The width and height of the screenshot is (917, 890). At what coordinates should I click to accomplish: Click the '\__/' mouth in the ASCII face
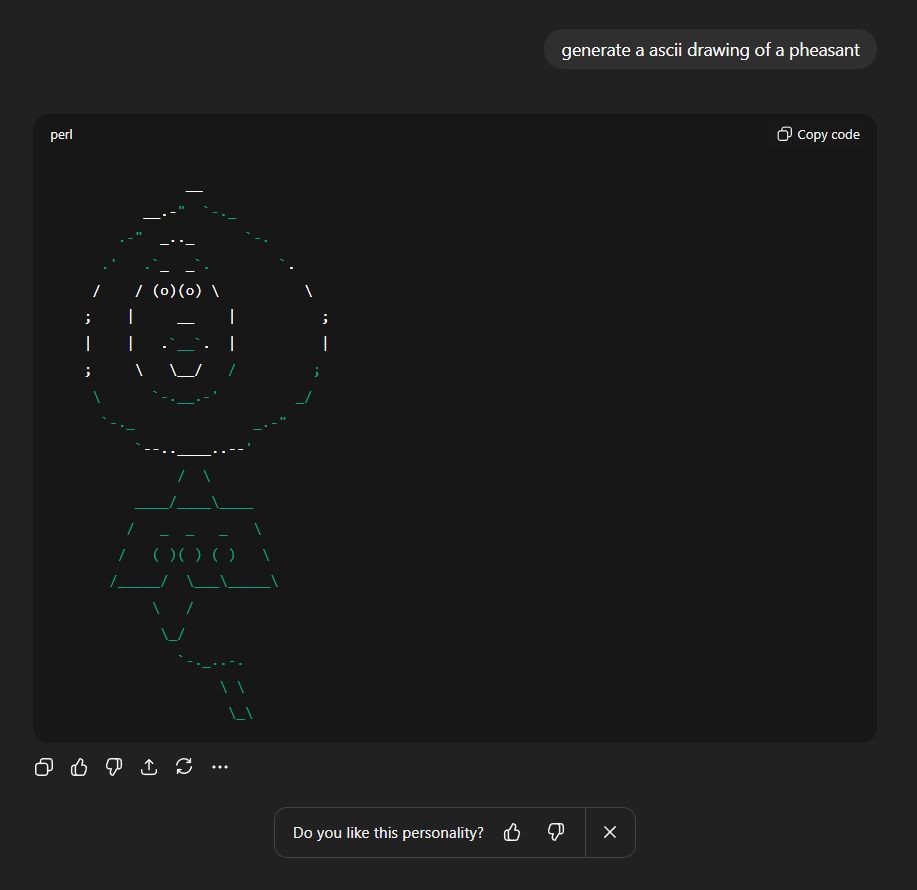[186, 370]
